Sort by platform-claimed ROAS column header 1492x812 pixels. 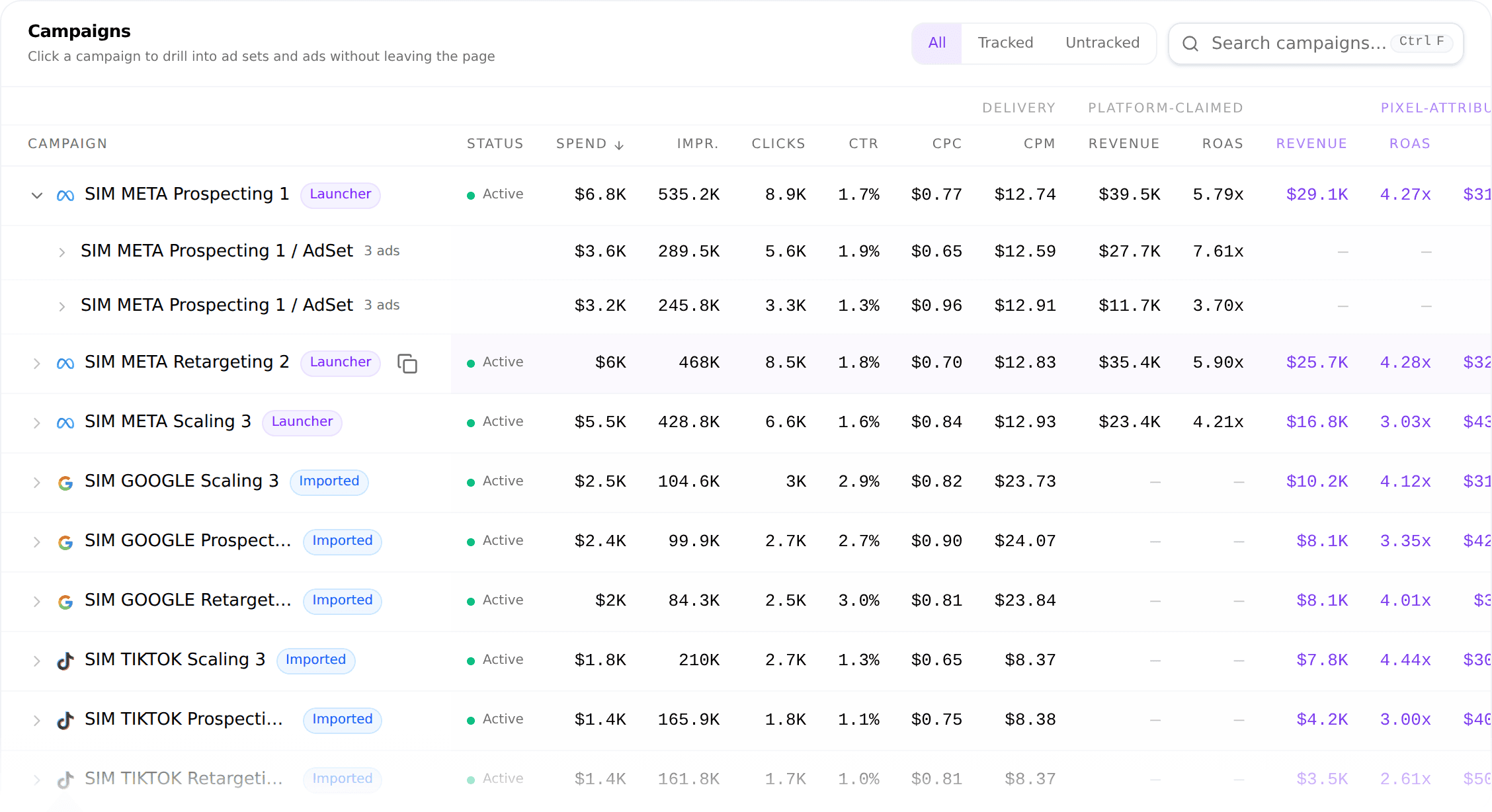pyautogui.click(x=1223, y=143)
